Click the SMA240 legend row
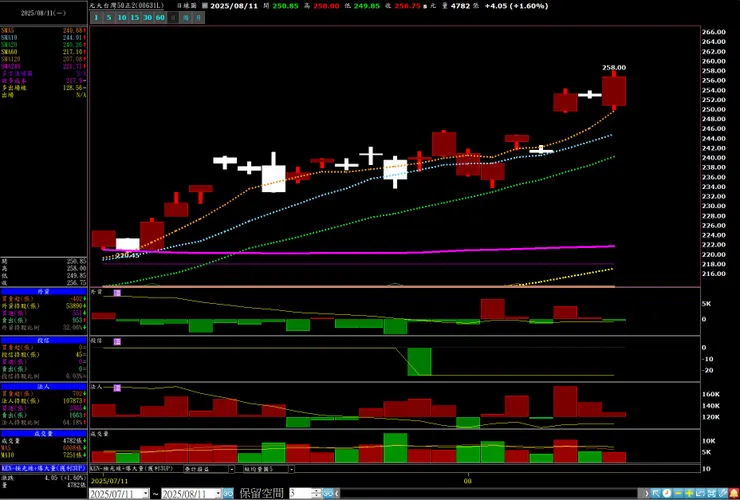This screenshot has height=500, width=740. coord(43,67)
